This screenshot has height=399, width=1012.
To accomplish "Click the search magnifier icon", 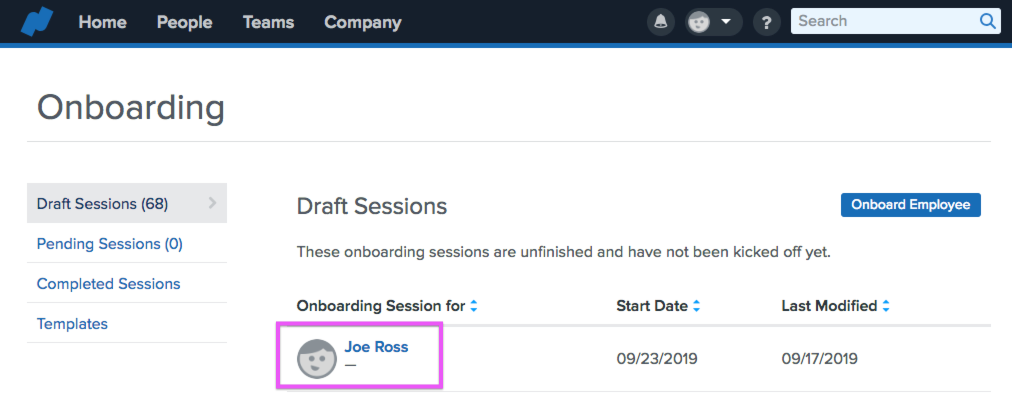I will (x=987, y=21).
